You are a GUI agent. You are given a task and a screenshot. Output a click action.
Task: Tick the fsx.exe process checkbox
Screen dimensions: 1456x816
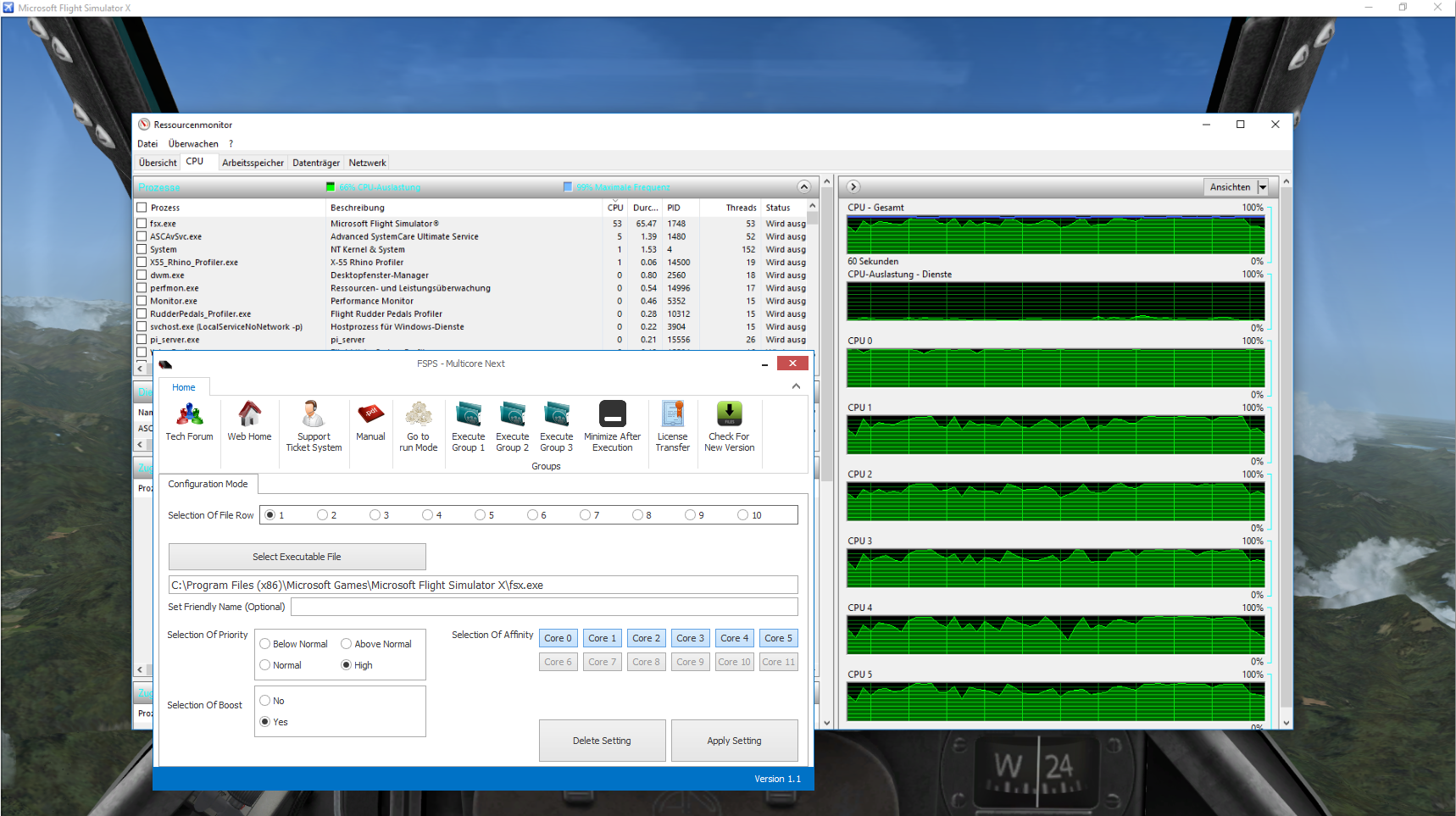(142, 224)
